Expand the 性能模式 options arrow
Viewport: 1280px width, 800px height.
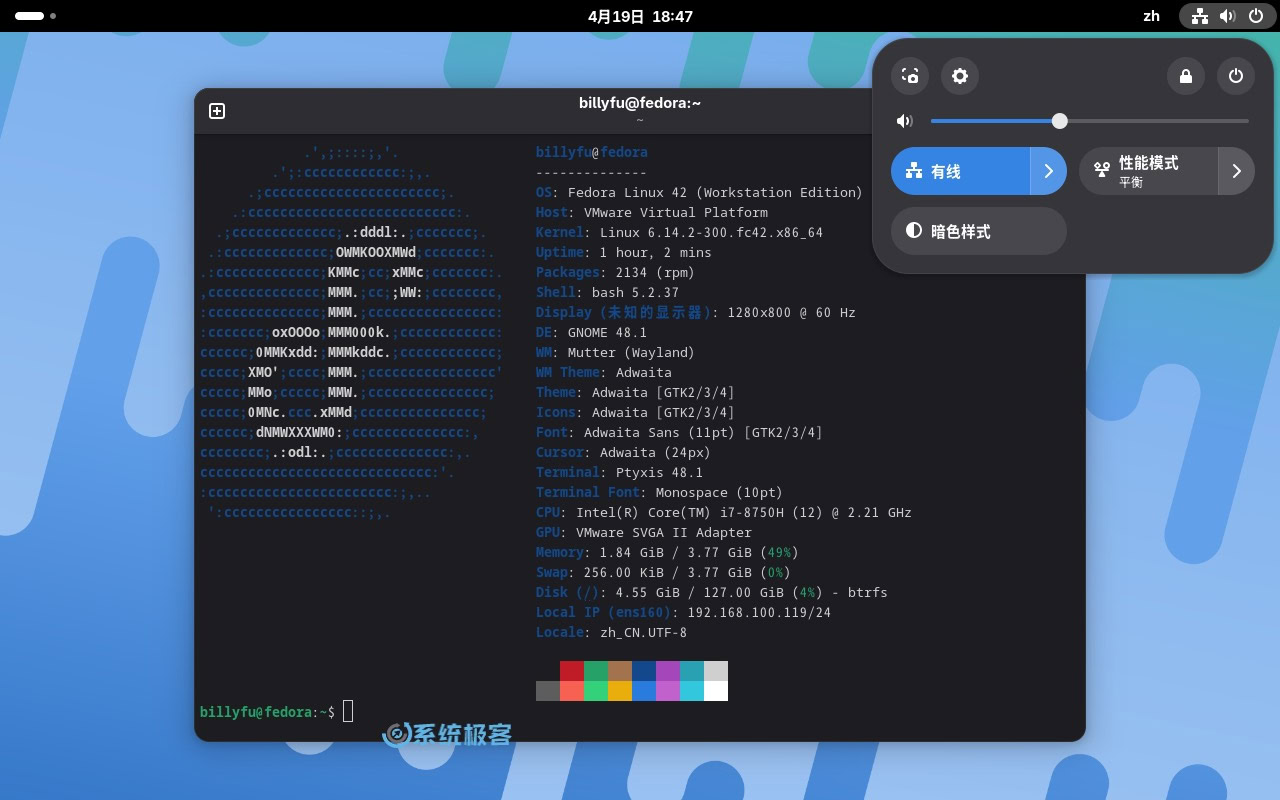pos(1237,171)
